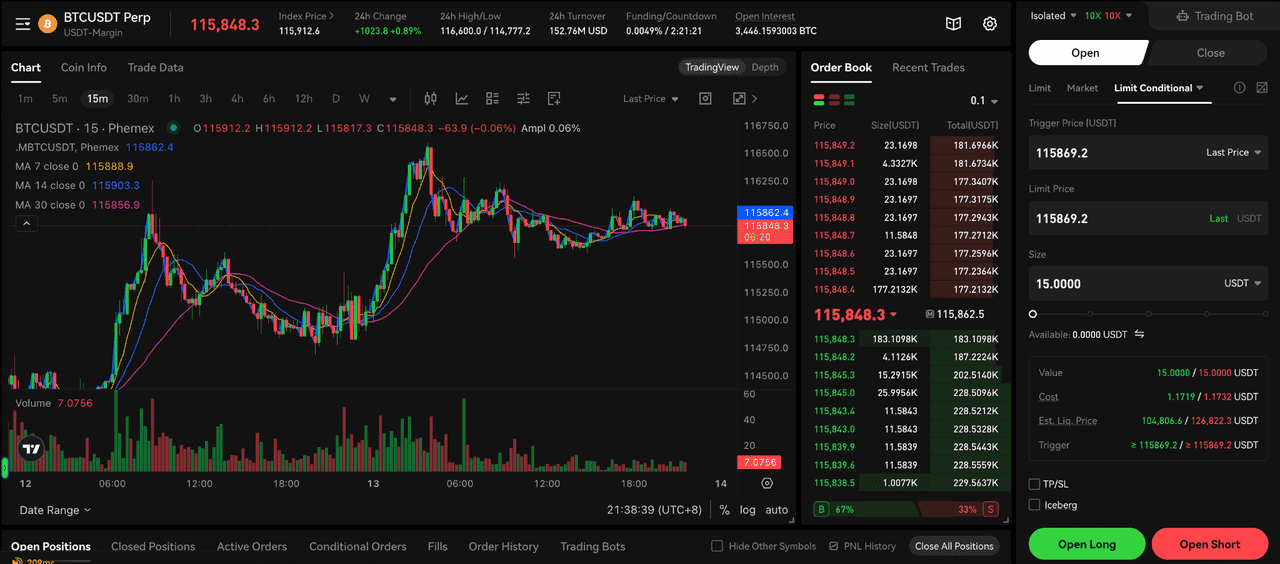Select the Market order tab

[x=1082, y=88]
